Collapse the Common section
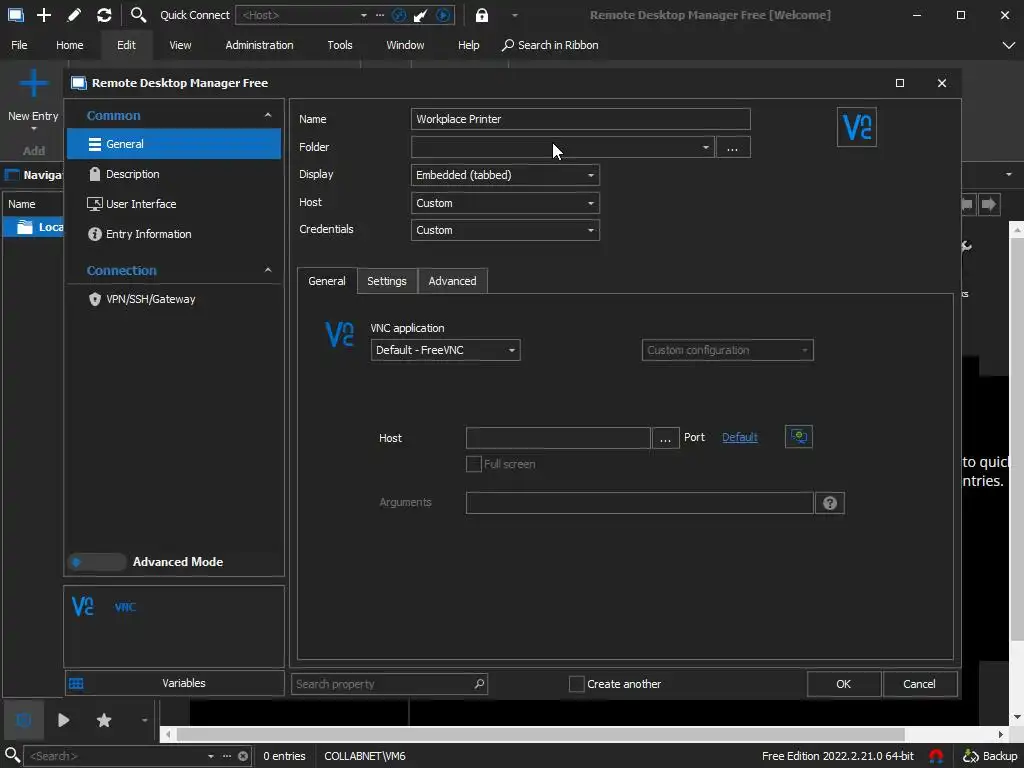Image resolution: width=1024 pixels, height=768 pixels. 268,115
